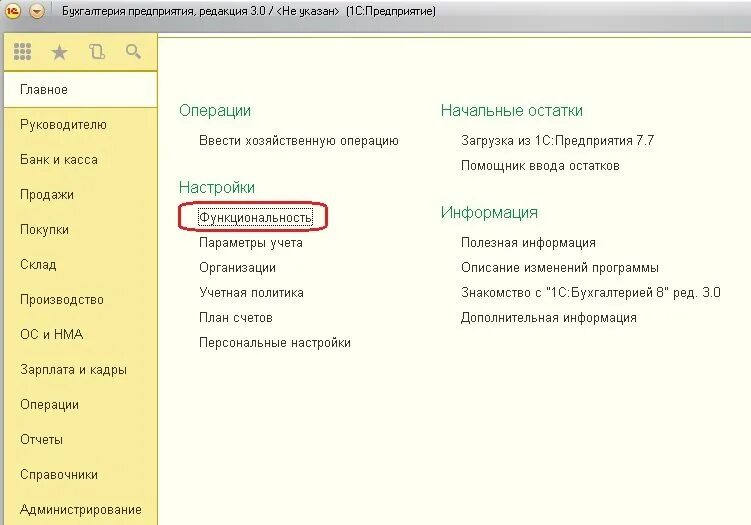Screen dimensions: 751x525
Task: Open Описание изменений программы link
Action: pyautogui.click(x=560, y=268)
